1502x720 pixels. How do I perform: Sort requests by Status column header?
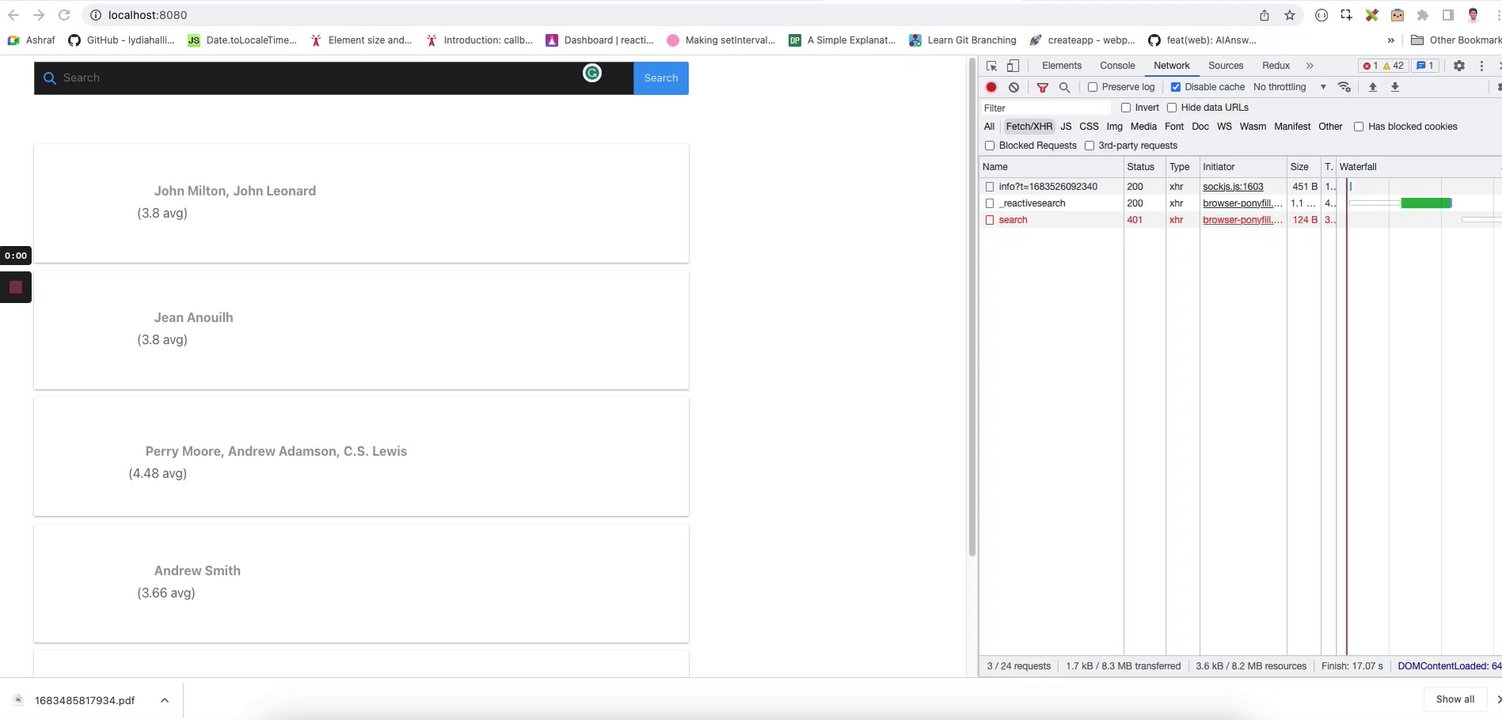pyautogui.click(x=1144, y=167)
